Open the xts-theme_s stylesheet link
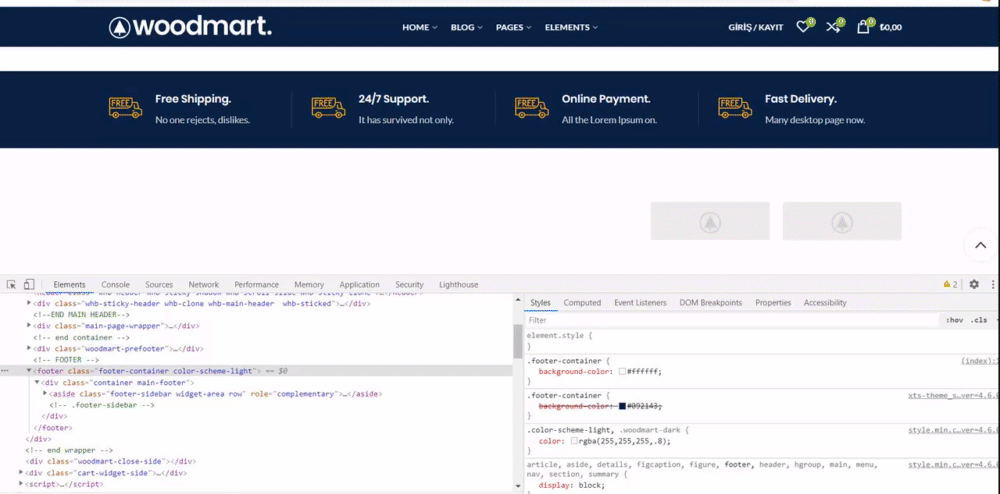The width and height of the screenshot is (1000, 494). 952,395
